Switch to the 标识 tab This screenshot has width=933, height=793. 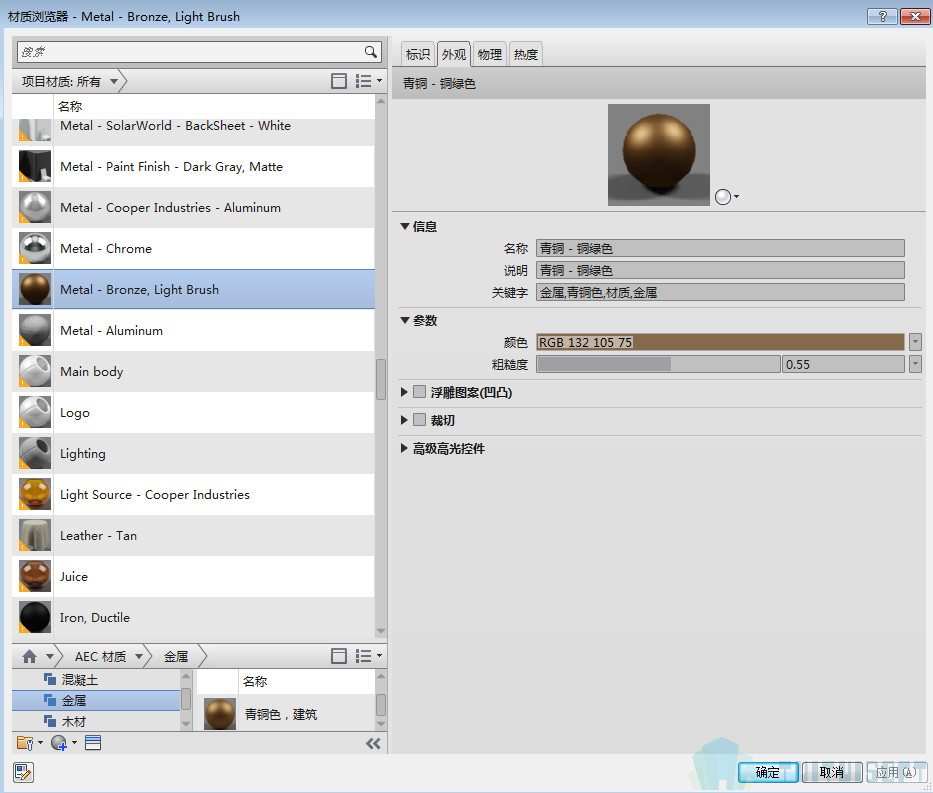pyautogui.click(x=417, y=54)
